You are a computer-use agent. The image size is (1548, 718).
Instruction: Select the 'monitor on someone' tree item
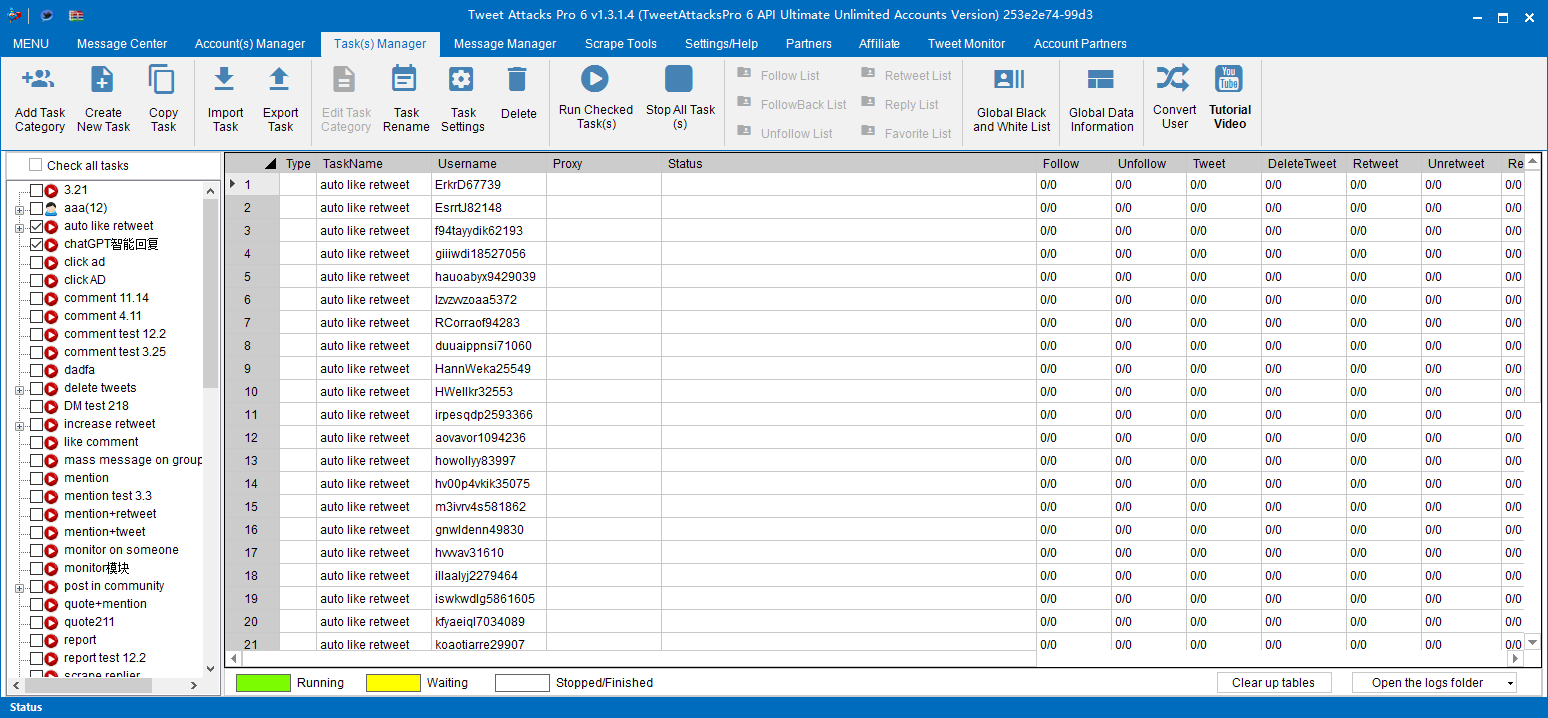coord(121,550)
